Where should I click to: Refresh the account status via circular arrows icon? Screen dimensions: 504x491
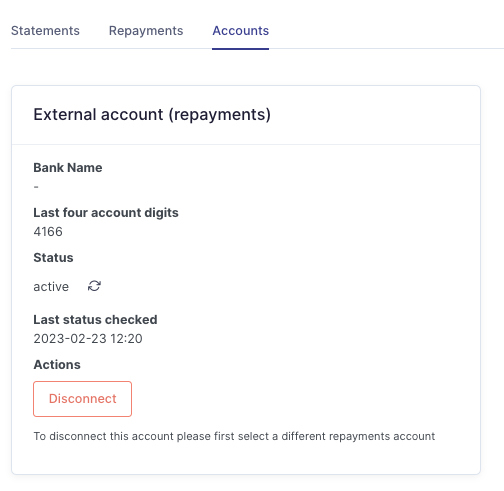[94, 286]
